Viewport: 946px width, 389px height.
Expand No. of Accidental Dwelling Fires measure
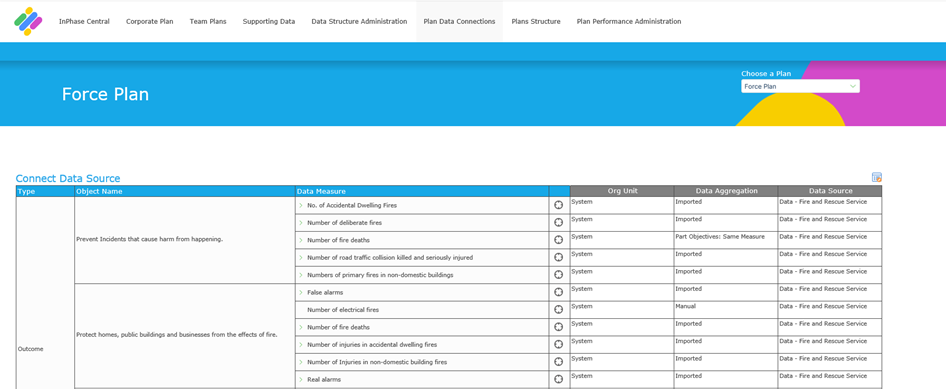tap(301, 205)
